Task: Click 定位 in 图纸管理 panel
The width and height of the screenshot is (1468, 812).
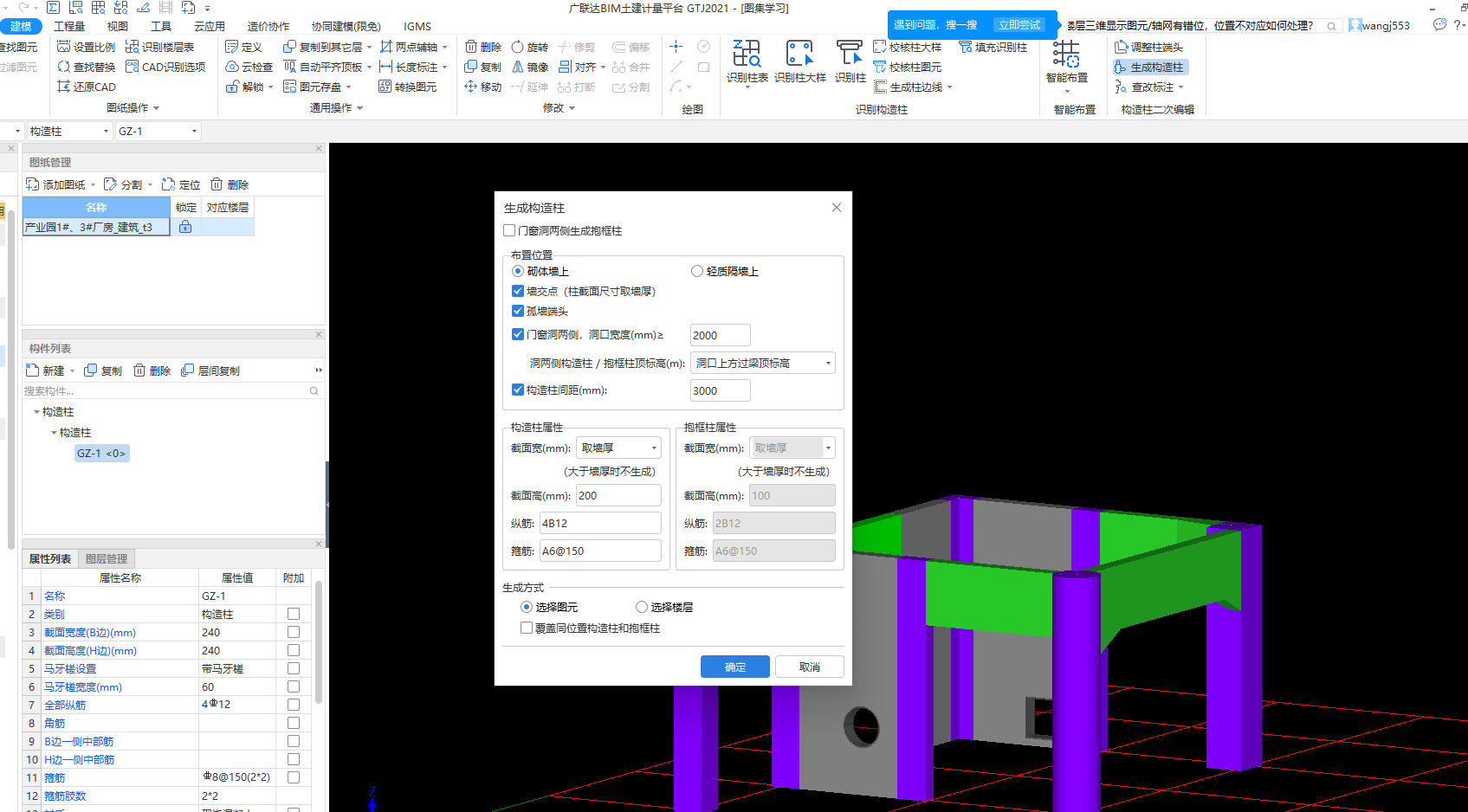Action: click(181, 185)
